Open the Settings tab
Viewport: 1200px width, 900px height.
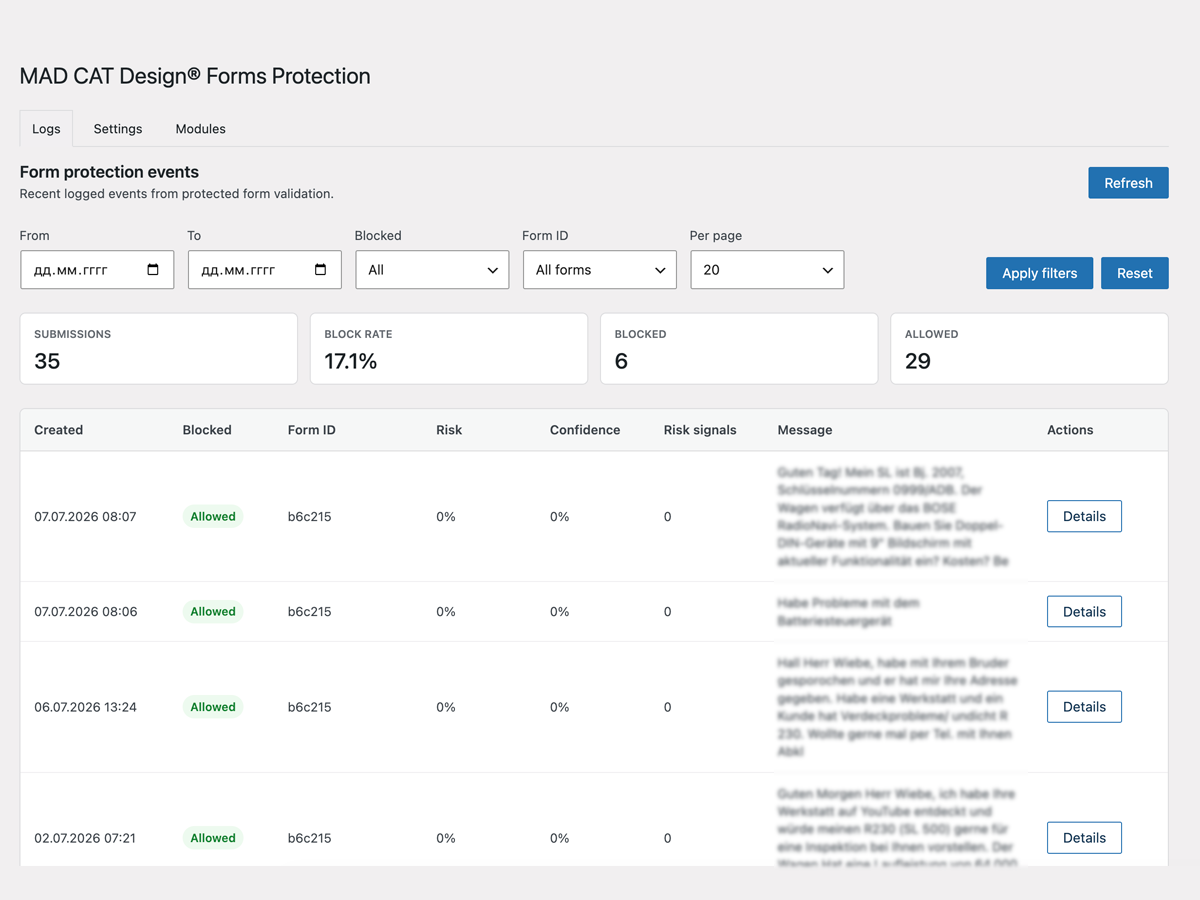pos(118,129)
